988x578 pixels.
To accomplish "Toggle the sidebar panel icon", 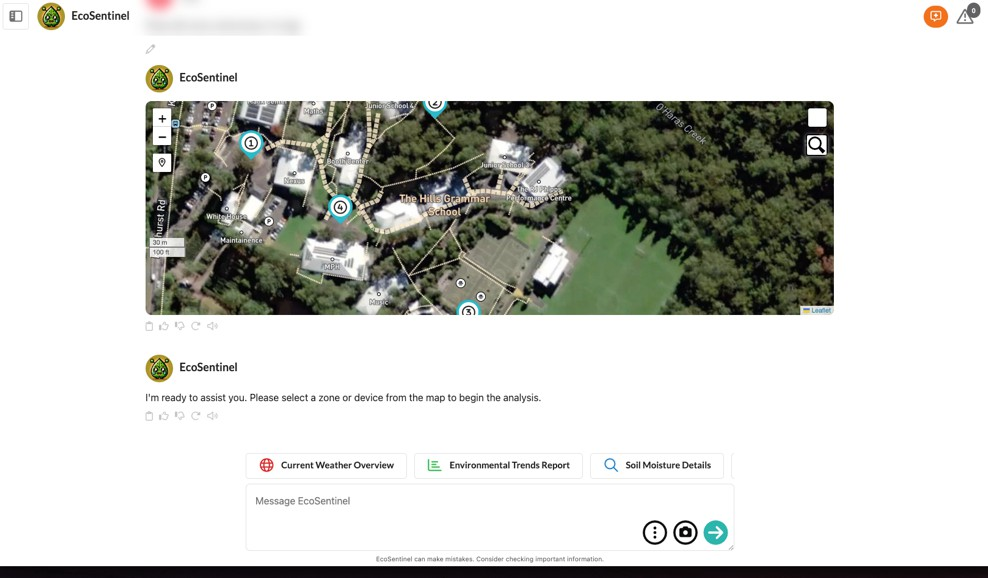I will click(x=16, y=16).
